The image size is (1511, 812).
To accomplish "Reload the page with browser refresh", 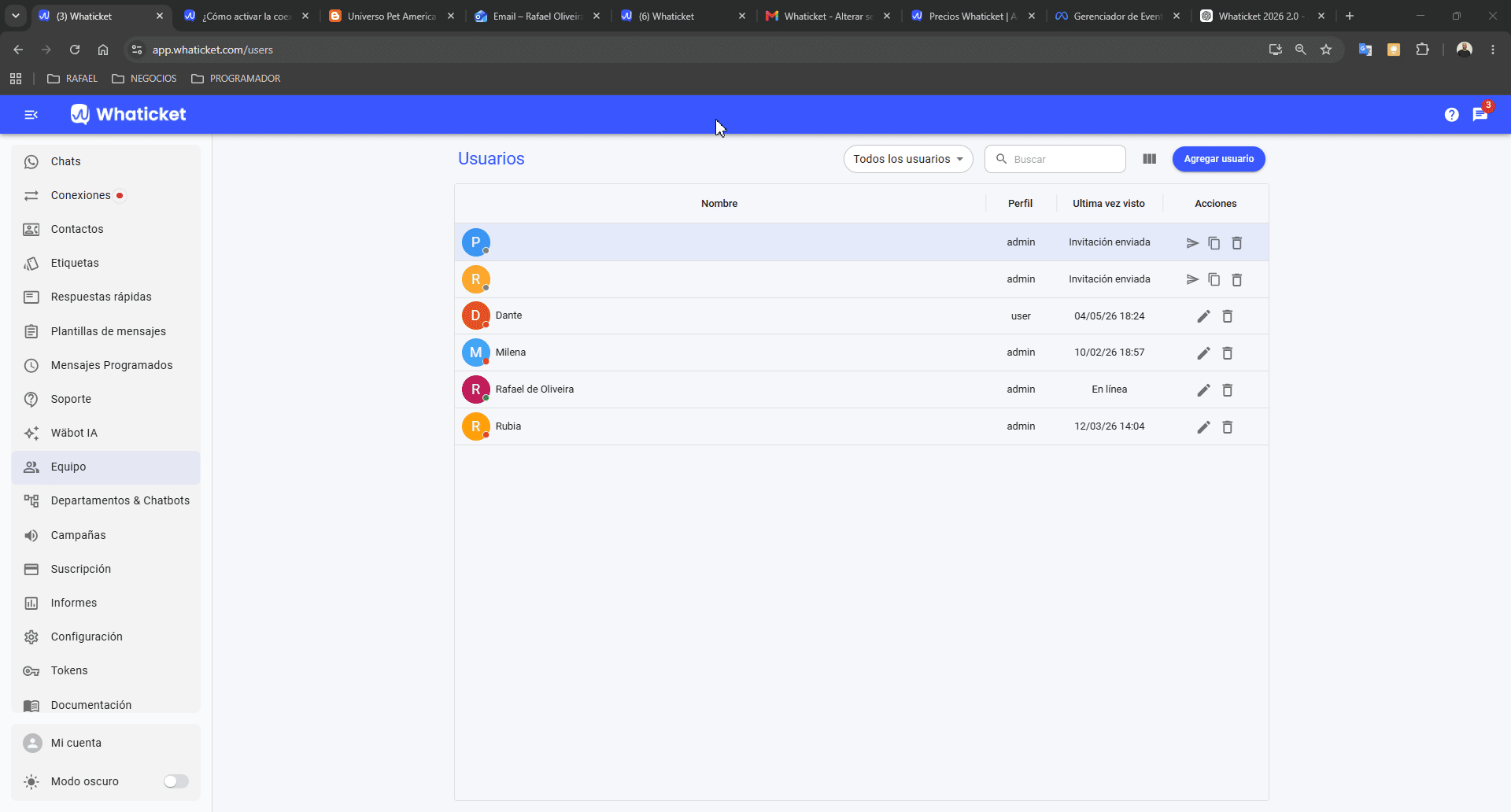I will tap(75, 50).
